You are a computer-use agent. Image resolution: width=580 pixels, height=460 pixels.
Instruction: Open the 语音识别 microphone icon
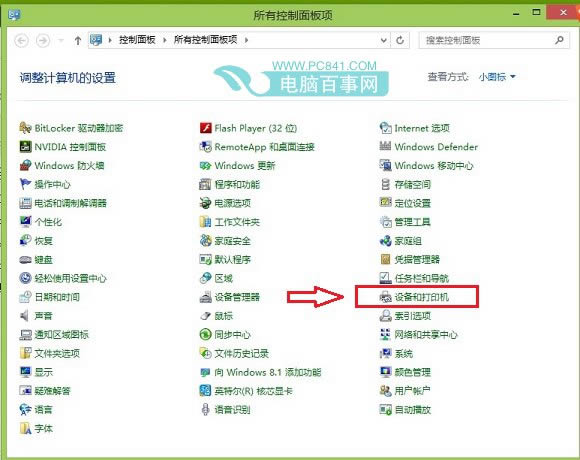pos(205,410)
